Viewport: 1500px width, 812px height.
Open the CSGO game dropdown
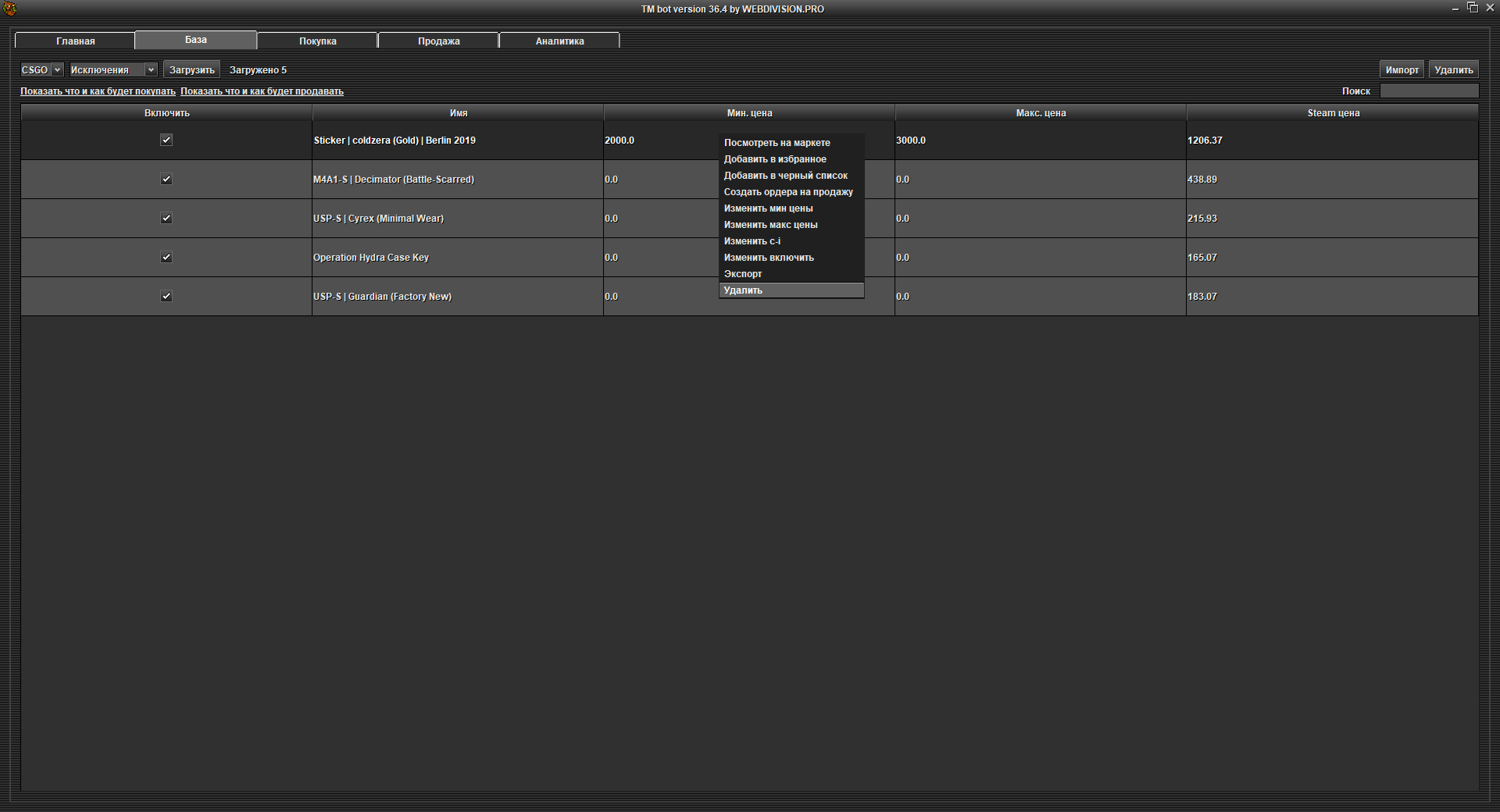coord(42,69)
